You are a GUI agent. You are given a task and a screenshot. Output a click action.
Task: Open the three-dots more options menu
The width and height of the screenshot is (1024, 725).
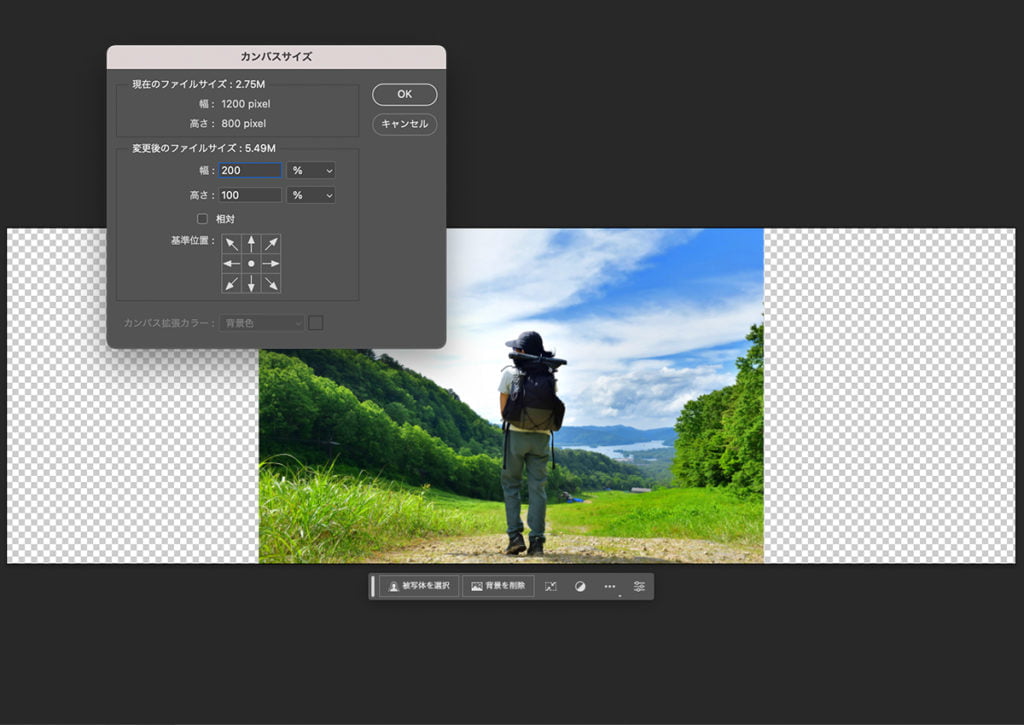pos(610,586)
